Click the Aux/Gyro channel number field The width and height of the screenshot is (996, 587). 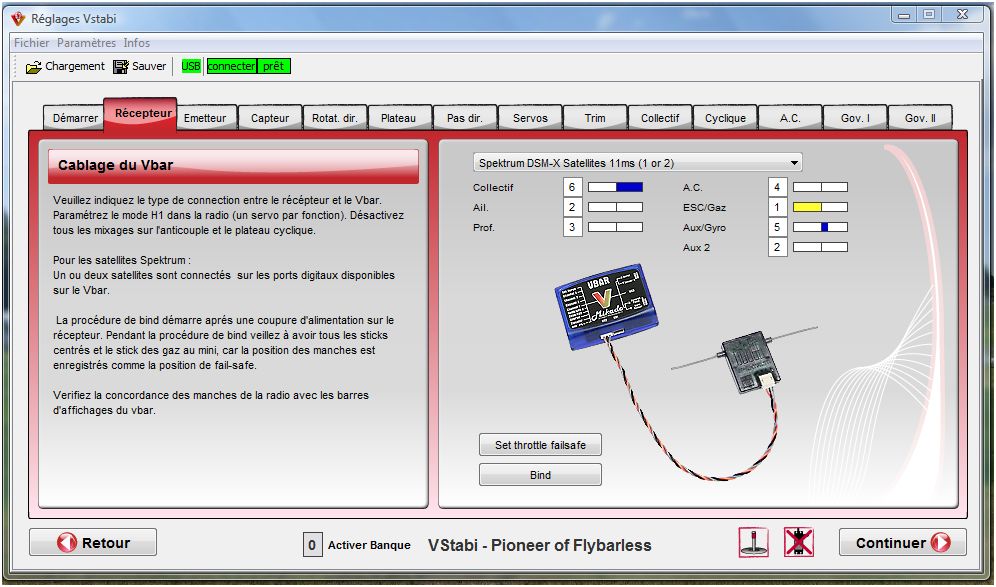coord(777,227)
